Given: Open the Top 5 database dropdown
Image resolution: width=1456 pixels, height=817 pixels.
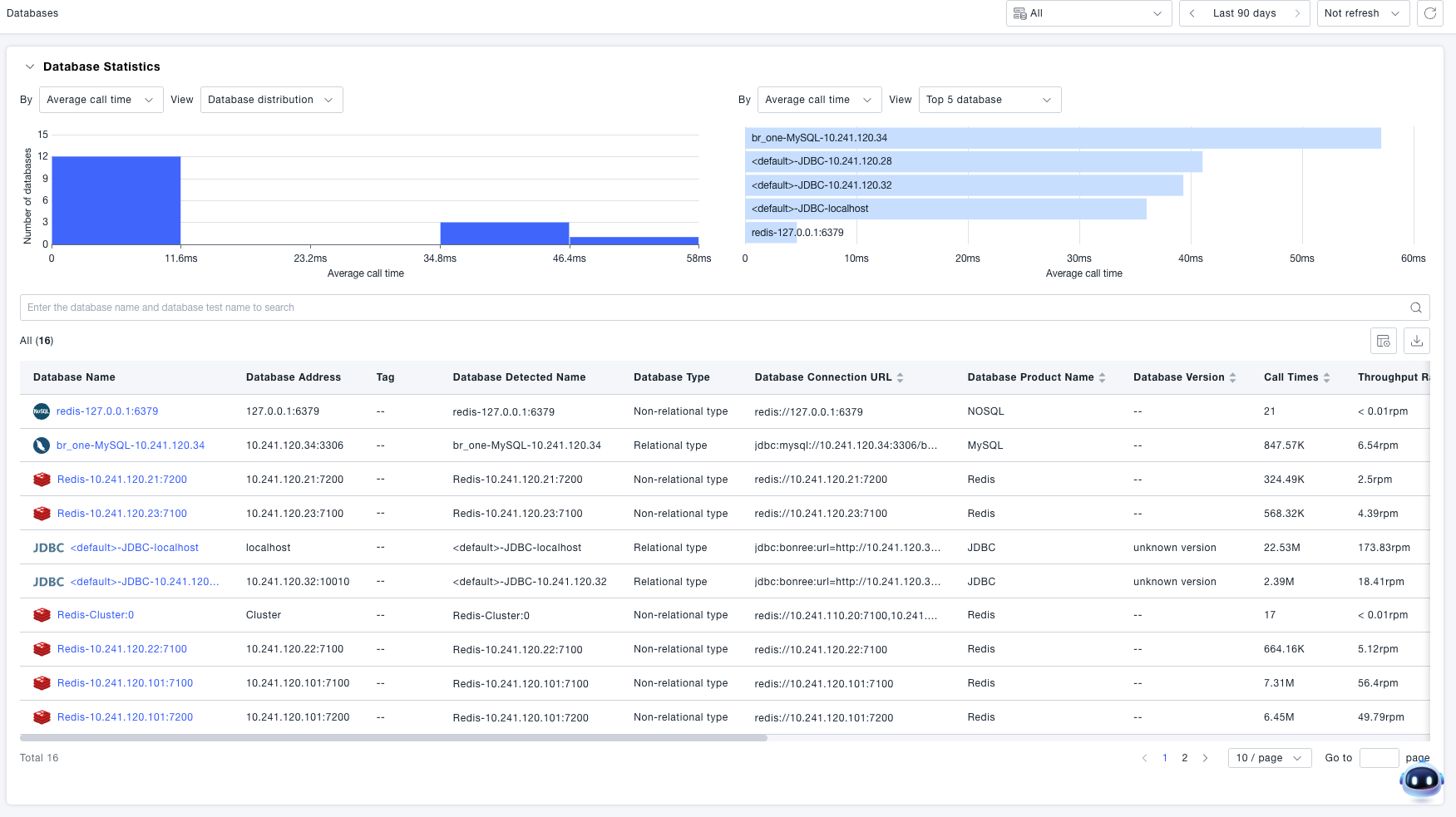Looking at the screenshot, I should coord(990,100).
